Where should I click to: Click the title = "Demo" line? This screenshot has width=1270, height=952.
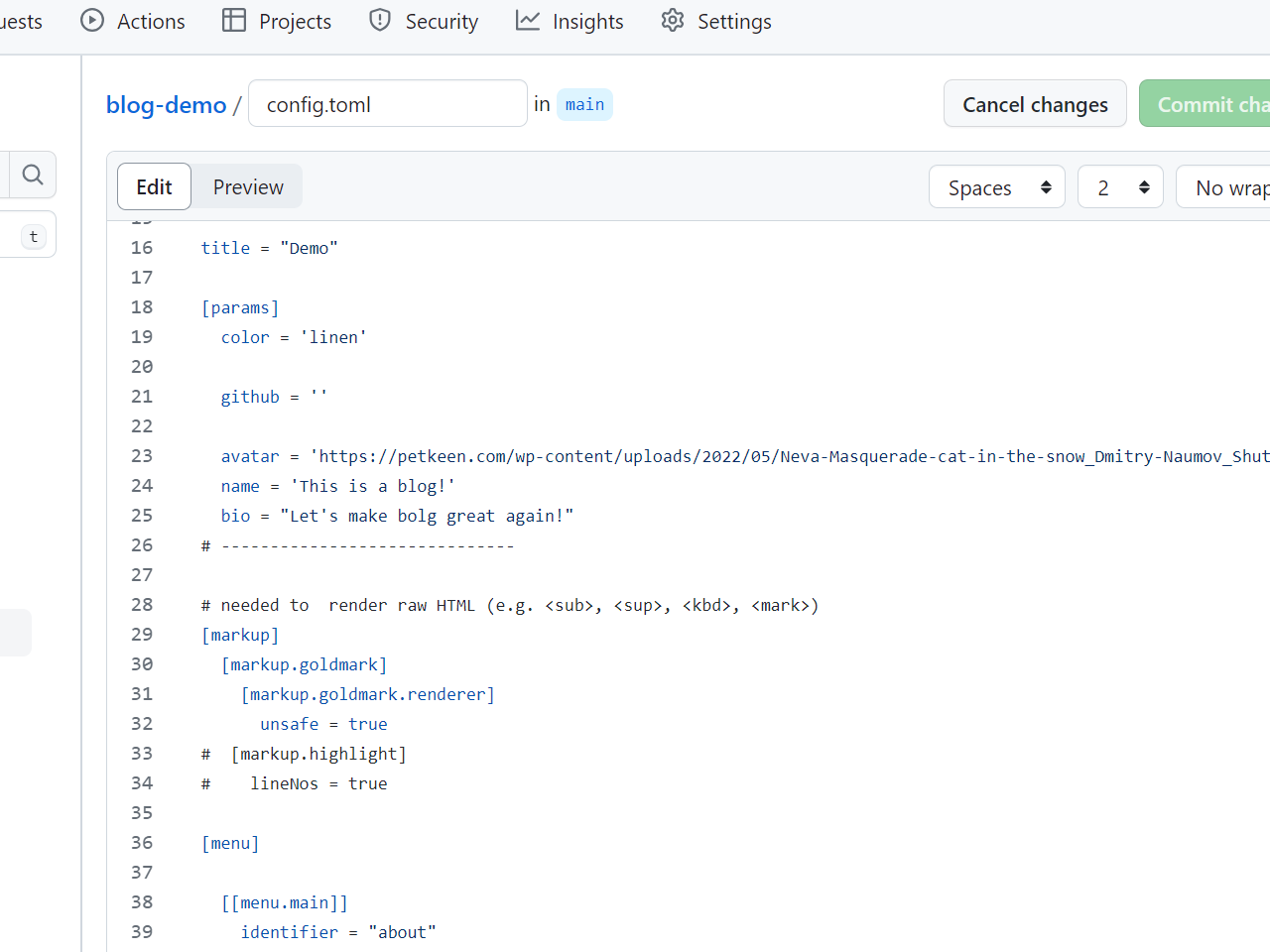[x=269, y=248]
